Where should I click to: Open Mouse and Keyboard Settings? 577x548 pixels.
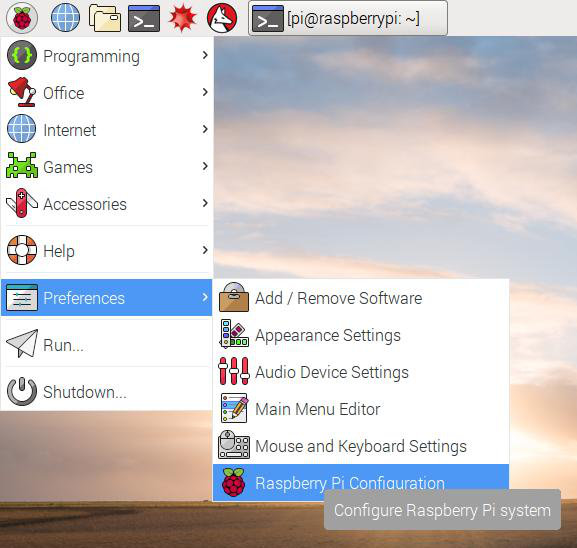[x=361, y=446]
